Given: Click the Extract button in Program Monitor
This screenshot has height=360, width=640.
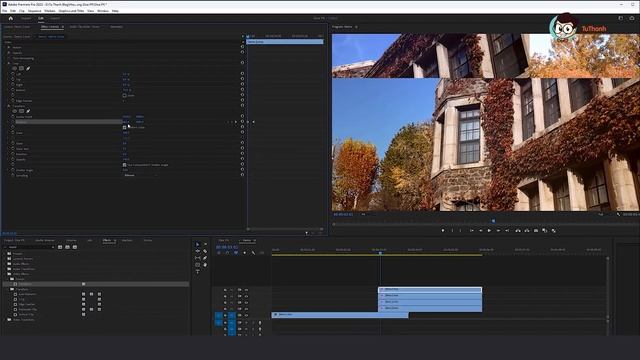Looking at the screenshot, I should 527,231.
